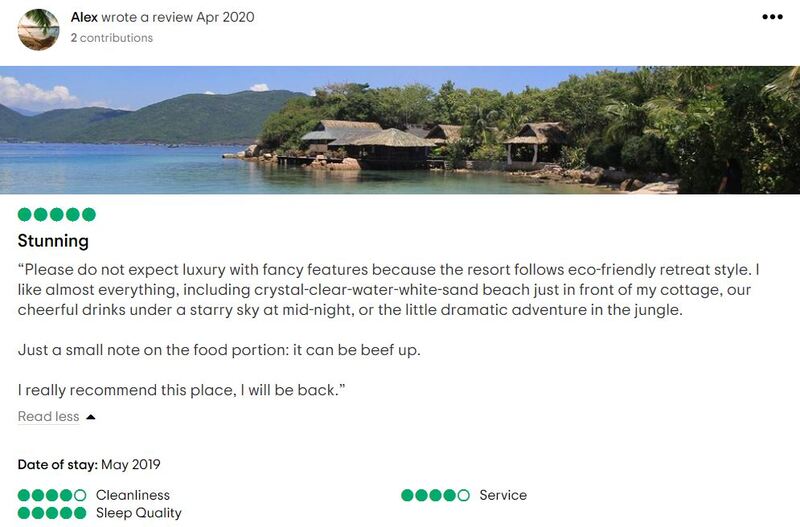Click Alex's profile avatar picture
Viewport: 800px width, 527px height.
(38, 29)
